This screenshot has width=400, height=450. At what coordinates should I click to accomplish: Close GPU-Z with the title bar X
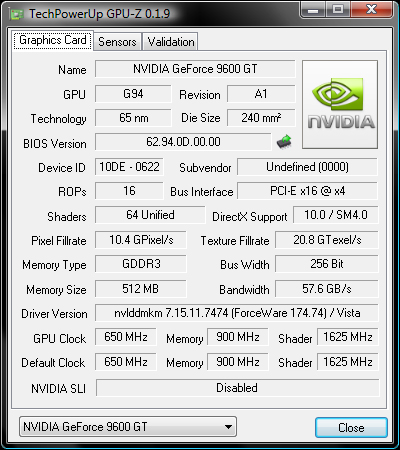click(371, 9)
